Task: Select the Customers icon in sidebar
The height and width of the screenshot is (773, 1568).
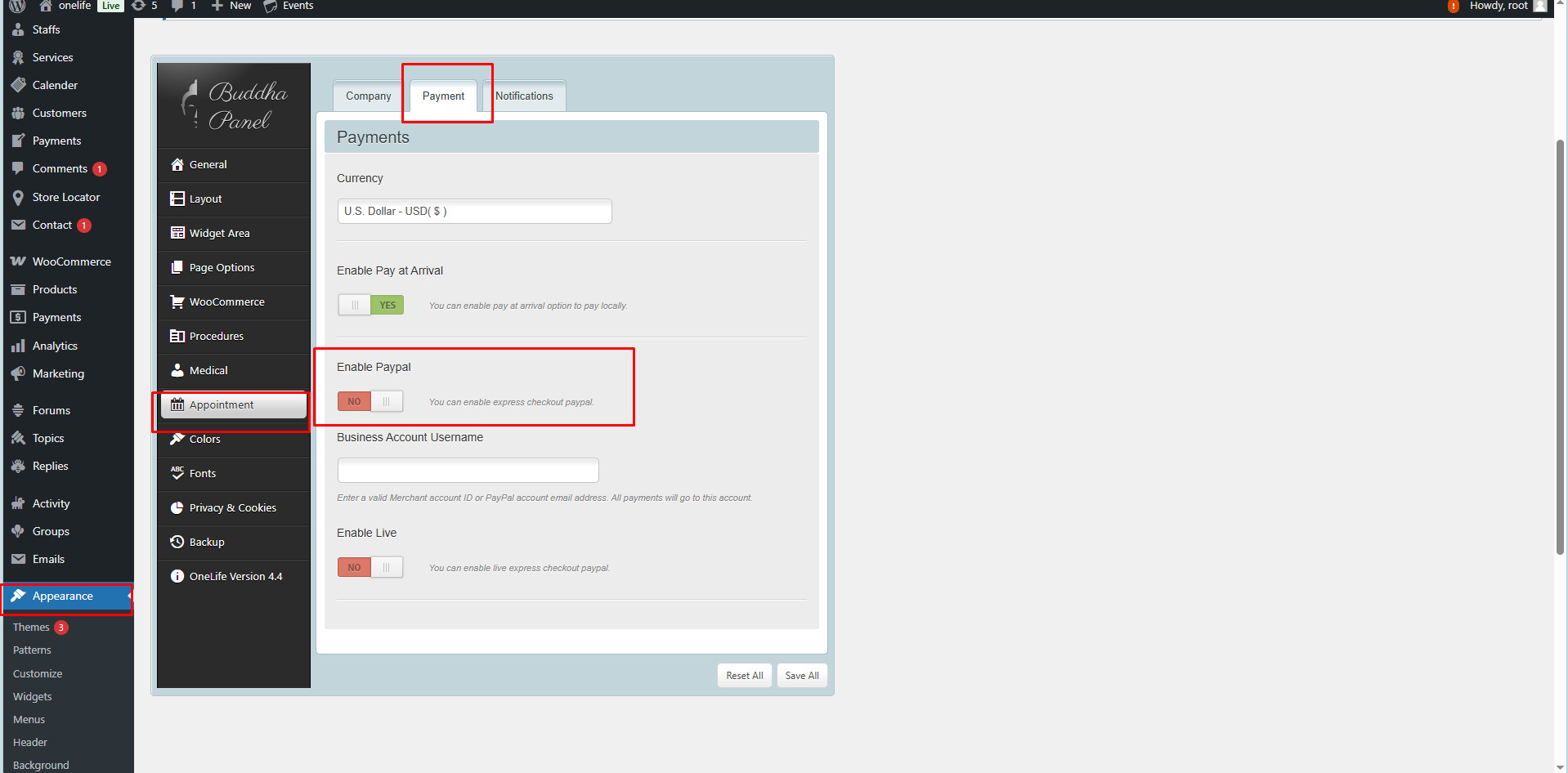Action: [x=18, y=113]
